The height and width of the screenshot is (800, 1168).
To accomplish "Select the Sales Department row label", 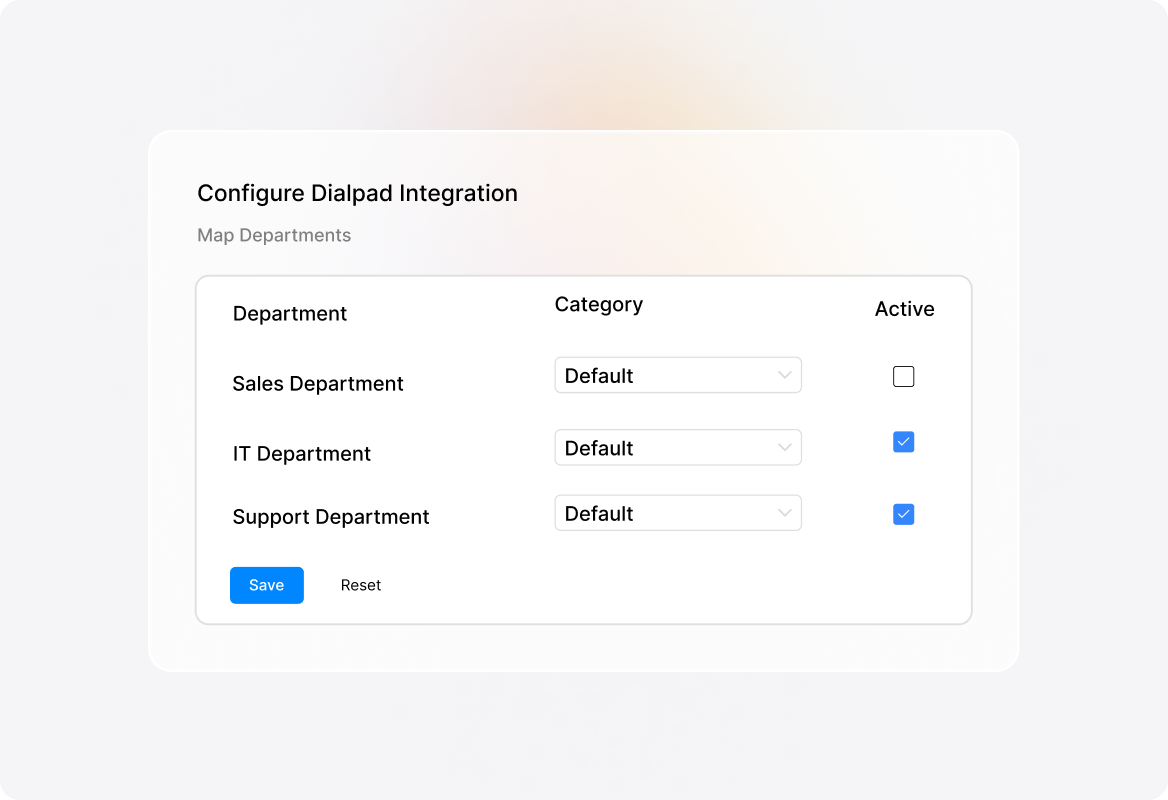I will pyautogui.click(x=318, y=383).
